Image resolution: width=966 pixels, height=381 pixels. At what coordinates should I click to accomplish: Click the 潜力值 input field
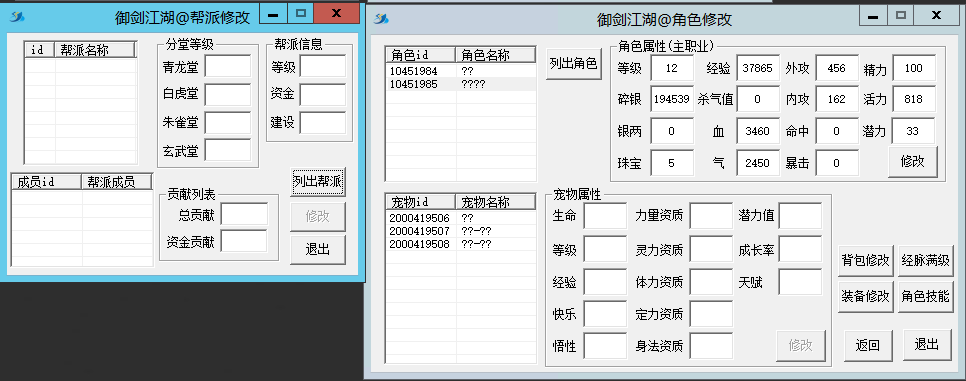[x=800, y=216]
